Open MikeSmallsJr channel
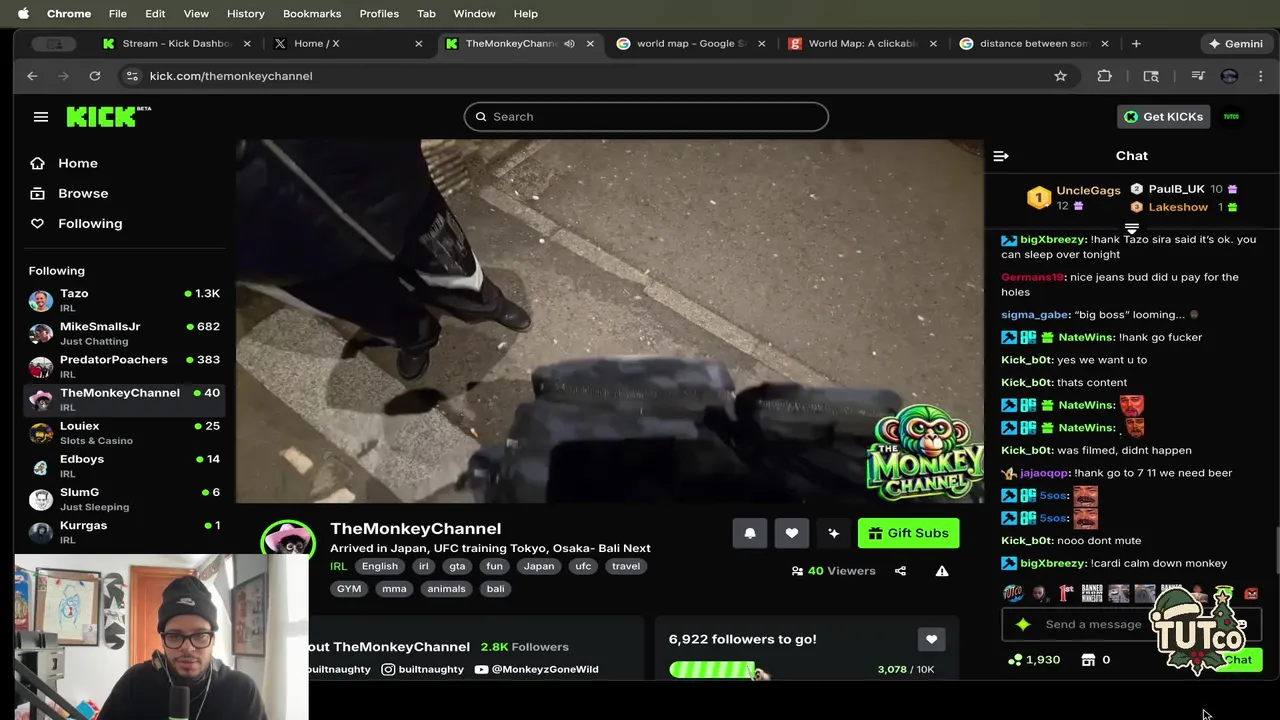Image resolution: width=1280 pixels, height=720 pixels. (124, 333)
